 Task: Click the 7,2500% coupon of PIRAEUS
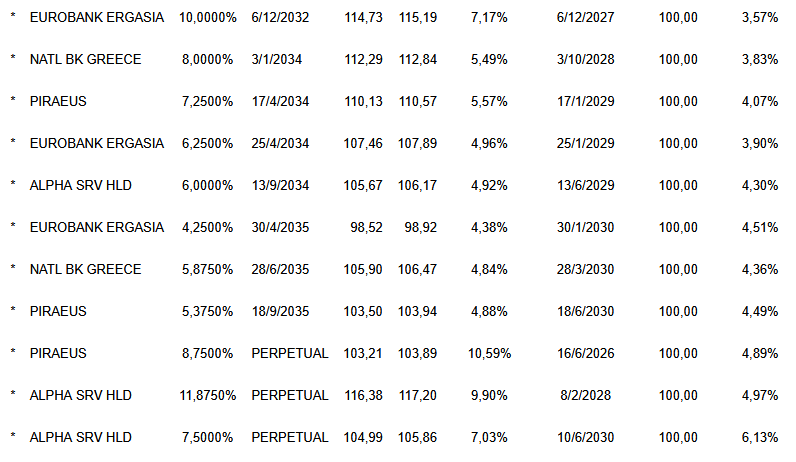coord(207,101)
